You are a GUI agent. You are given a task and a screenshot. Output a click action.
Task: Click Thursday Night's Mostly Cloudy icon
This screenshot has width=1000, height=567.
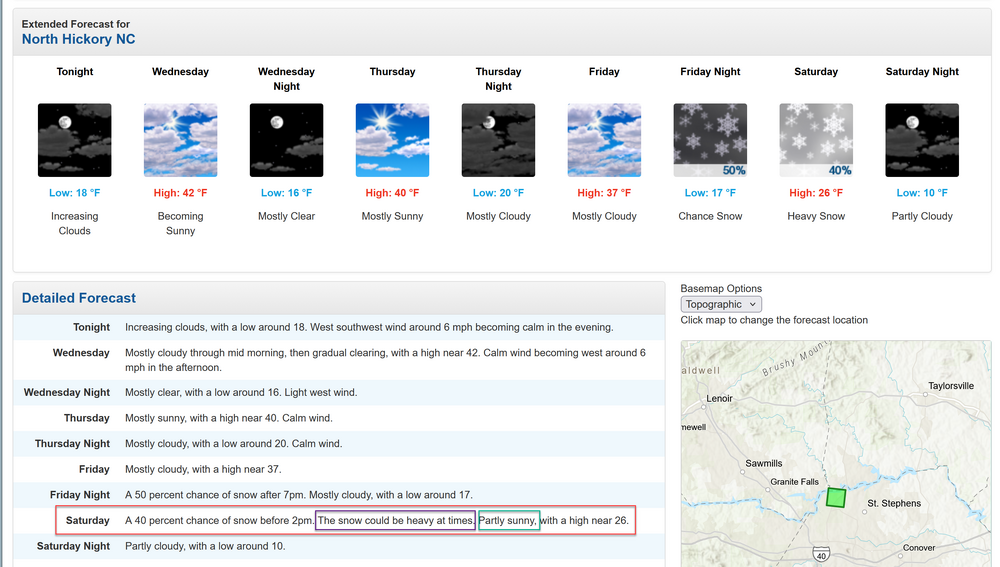click(x=498, y=140)
